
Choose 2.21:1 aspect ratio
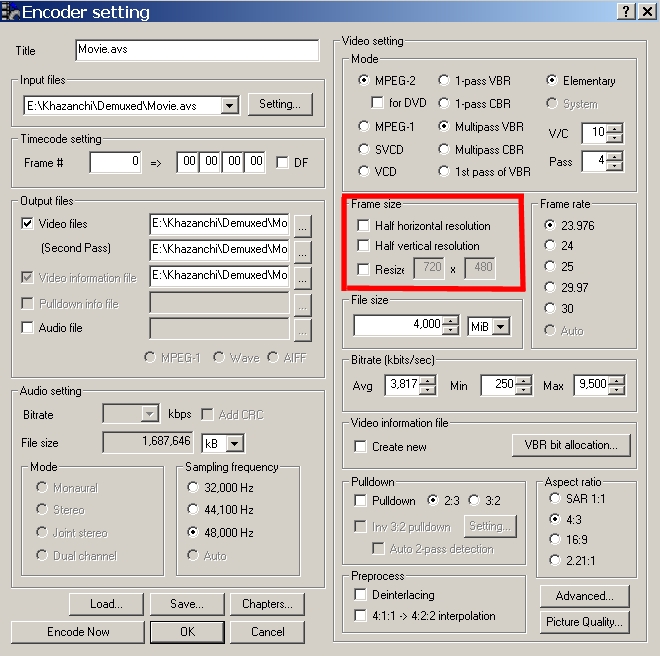click(555, 560)
